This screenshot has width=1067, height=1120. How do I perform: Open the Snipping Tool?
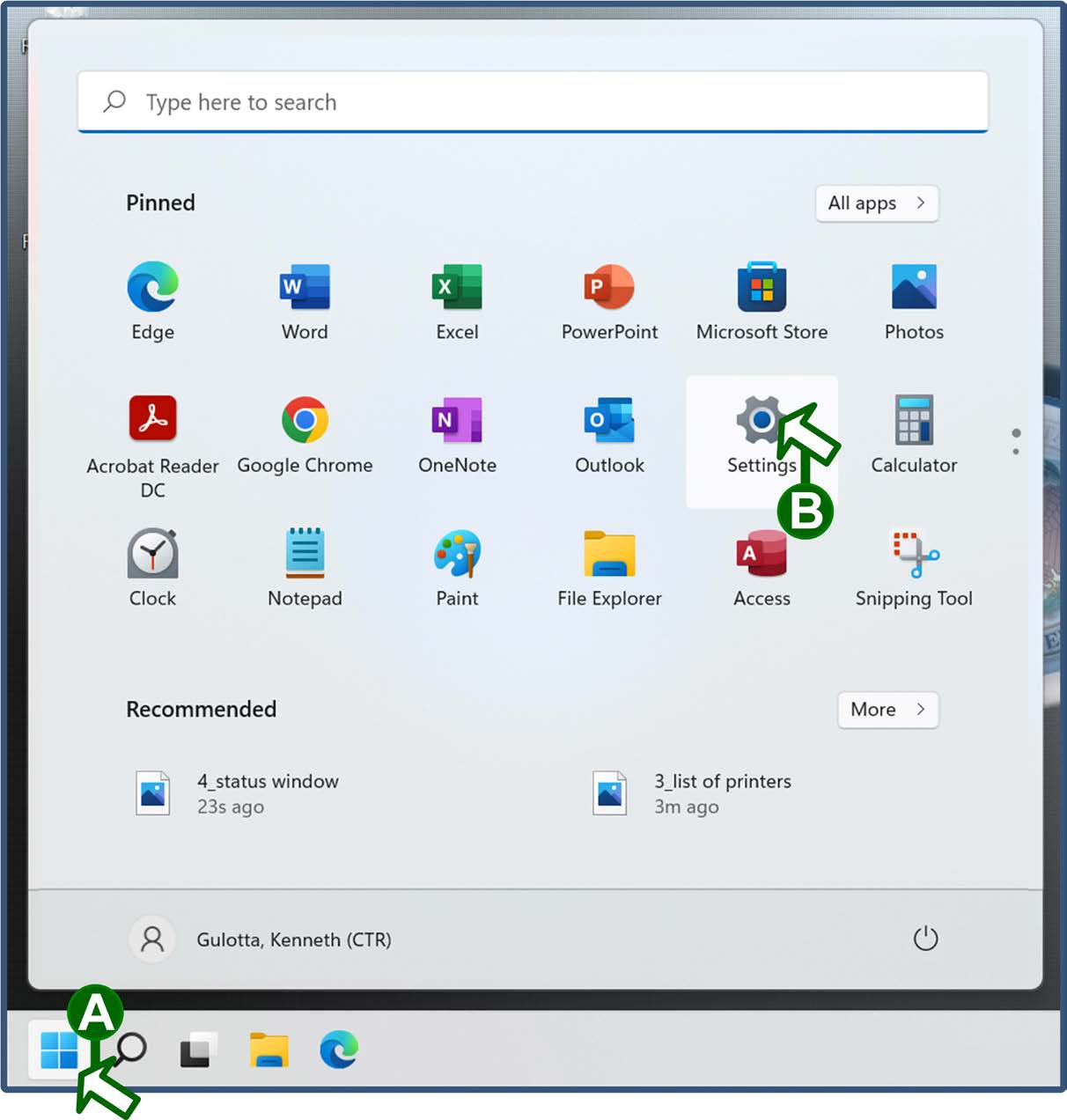(914, 568)
